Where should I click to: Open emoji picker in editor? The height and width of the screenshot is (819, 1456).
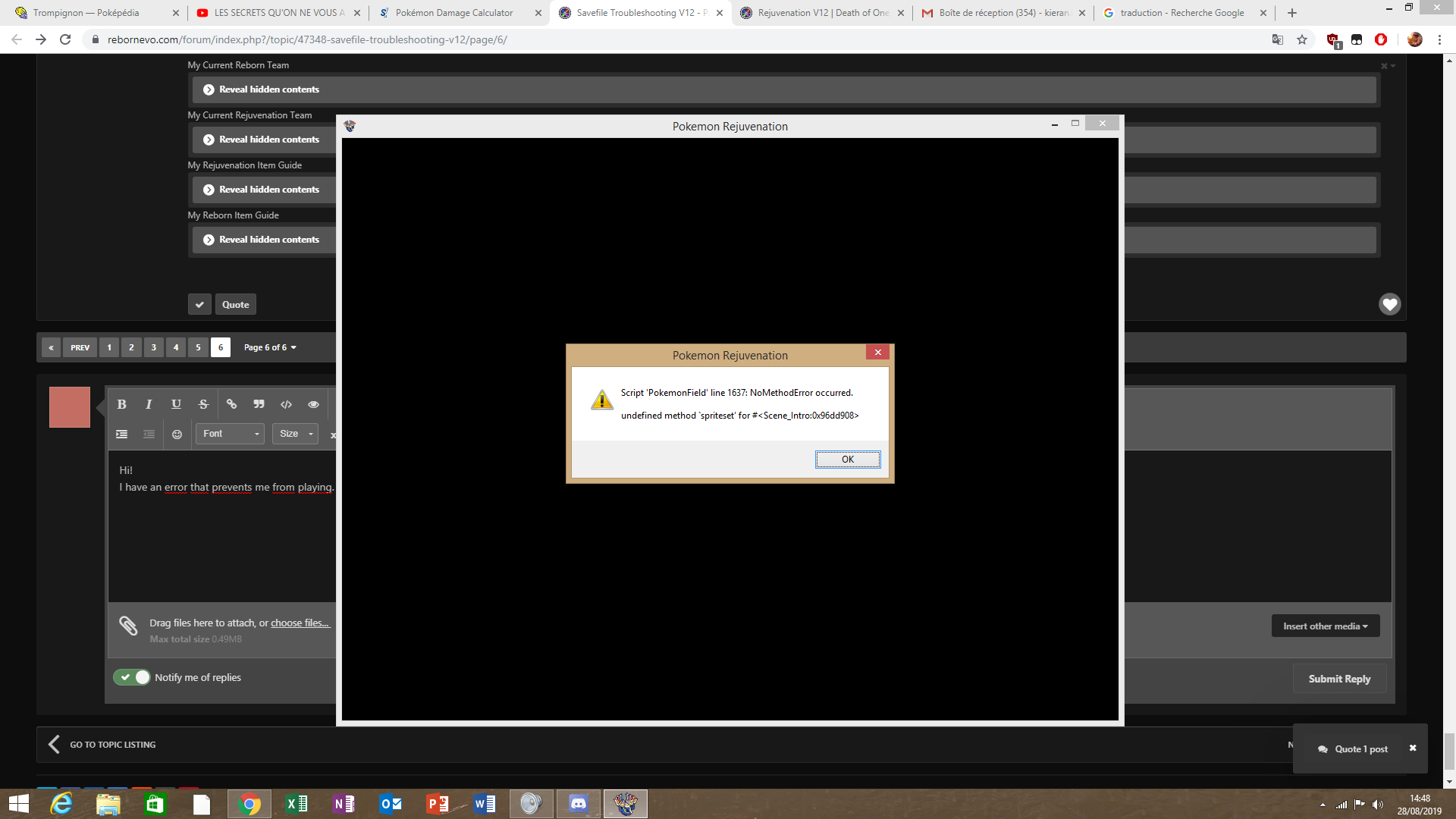tap(177, 435)
